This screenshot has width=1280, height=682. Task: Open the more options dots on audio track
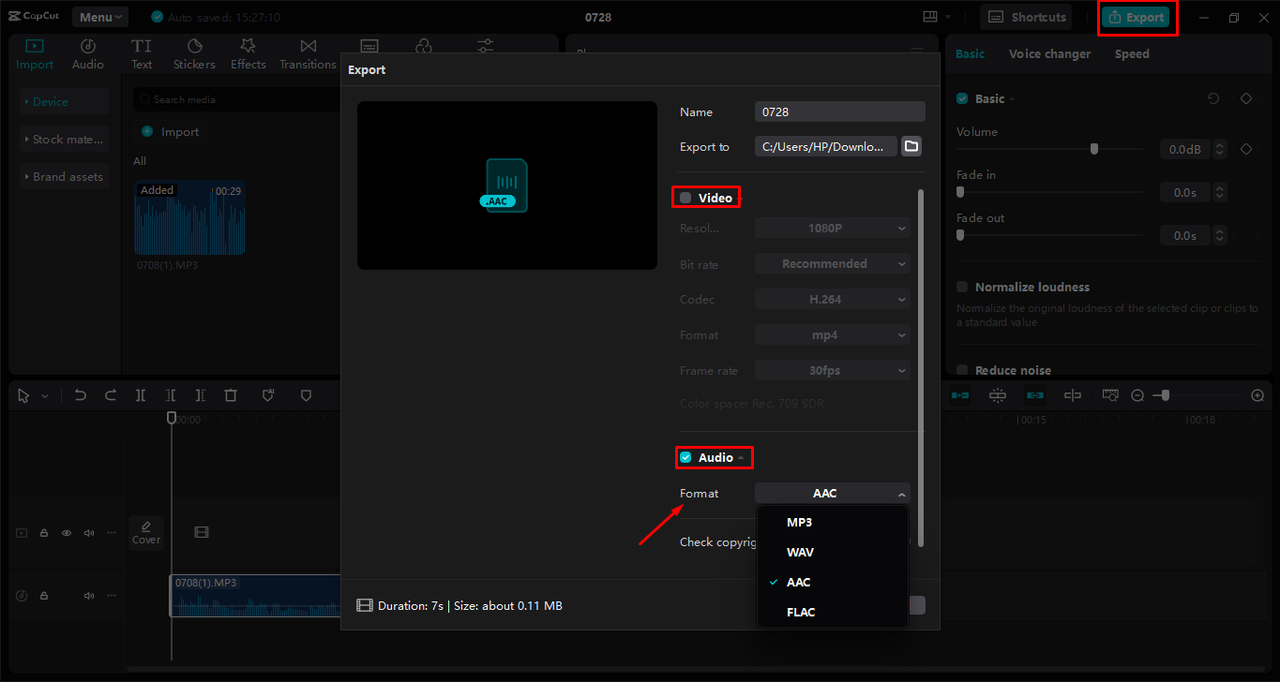click(x=111, y=596)
